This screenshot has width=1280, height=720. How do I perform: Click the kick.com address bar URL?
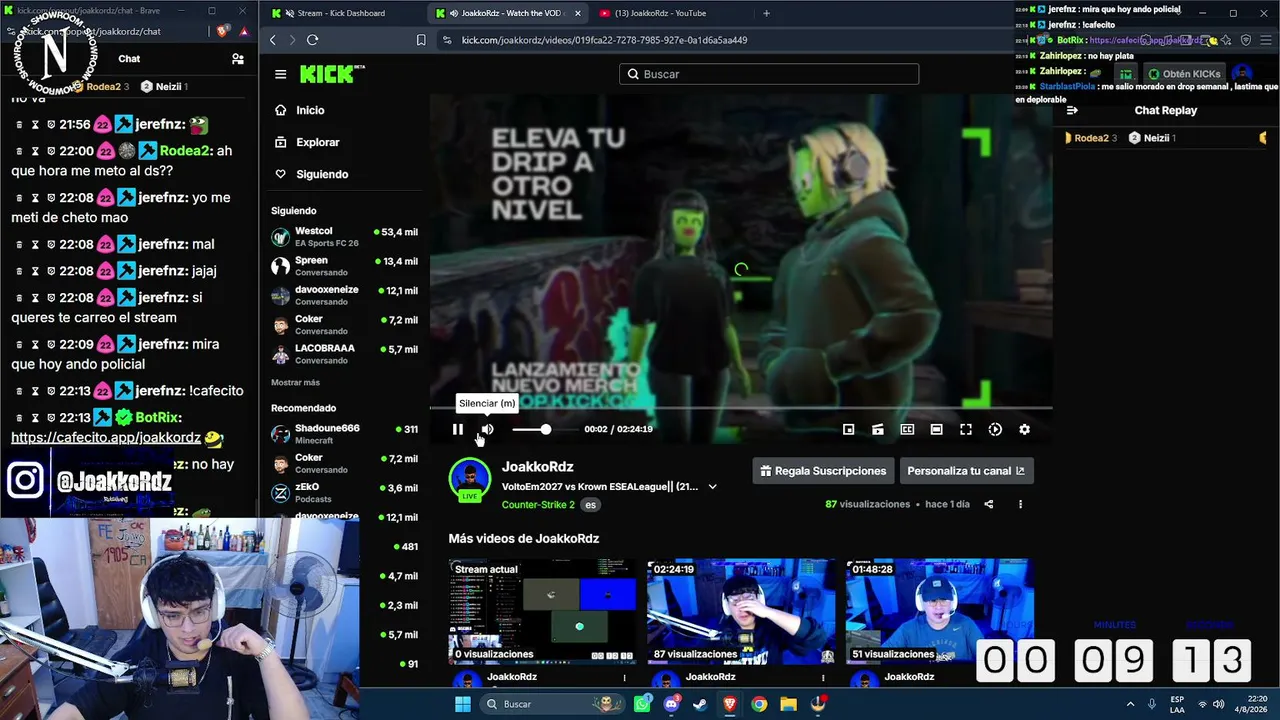click(604, 40)
